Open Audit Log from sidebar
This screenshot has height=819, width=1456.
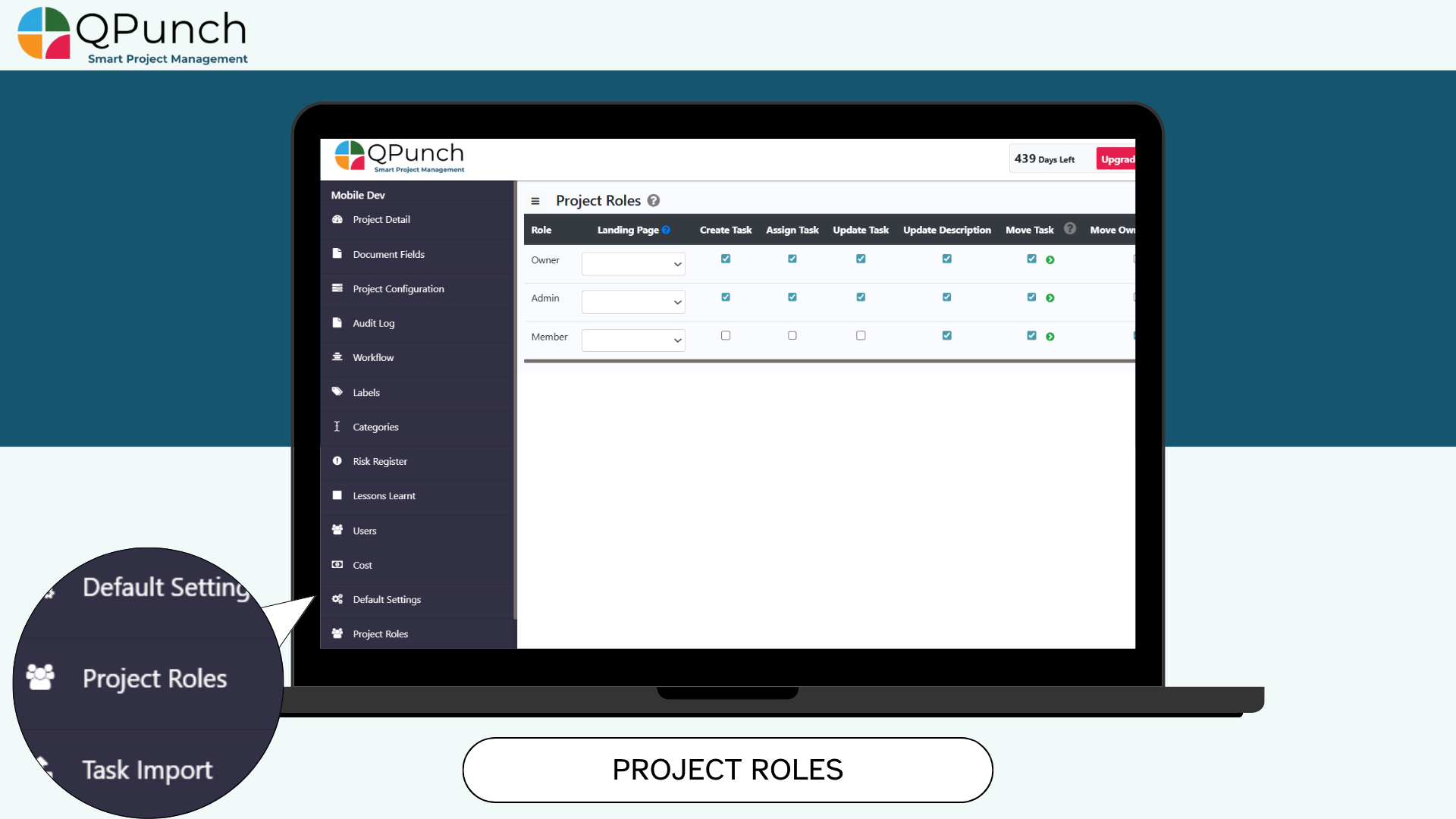373,323
